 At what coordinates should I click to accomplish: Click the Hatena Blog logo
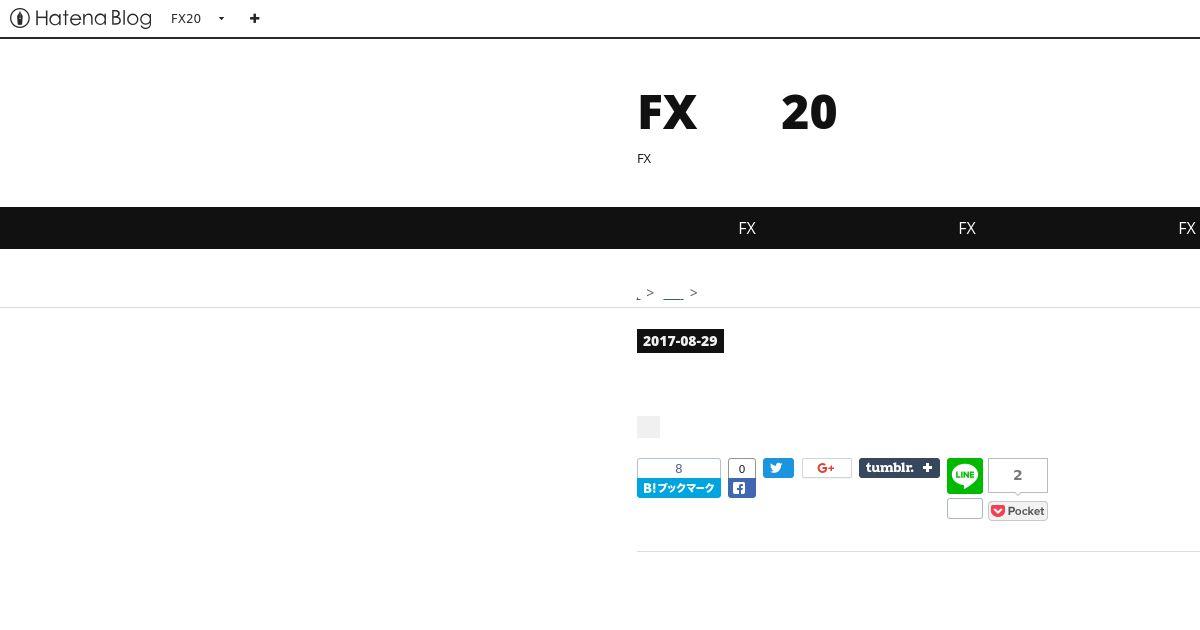(x=81, y=18)
